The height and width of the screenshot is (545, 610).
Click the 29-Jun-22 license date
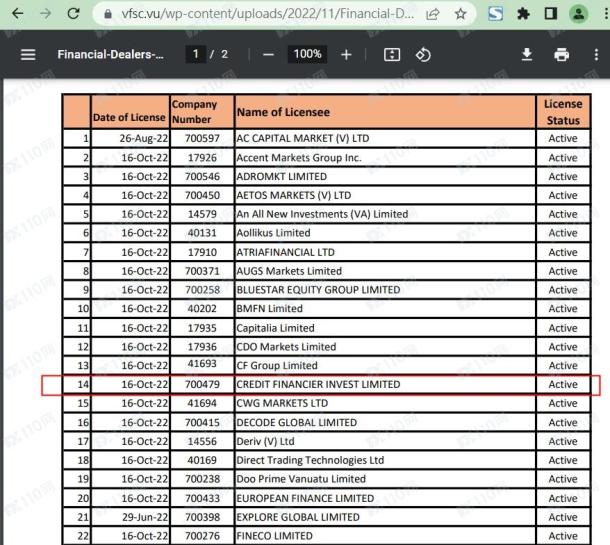(145, 517)
